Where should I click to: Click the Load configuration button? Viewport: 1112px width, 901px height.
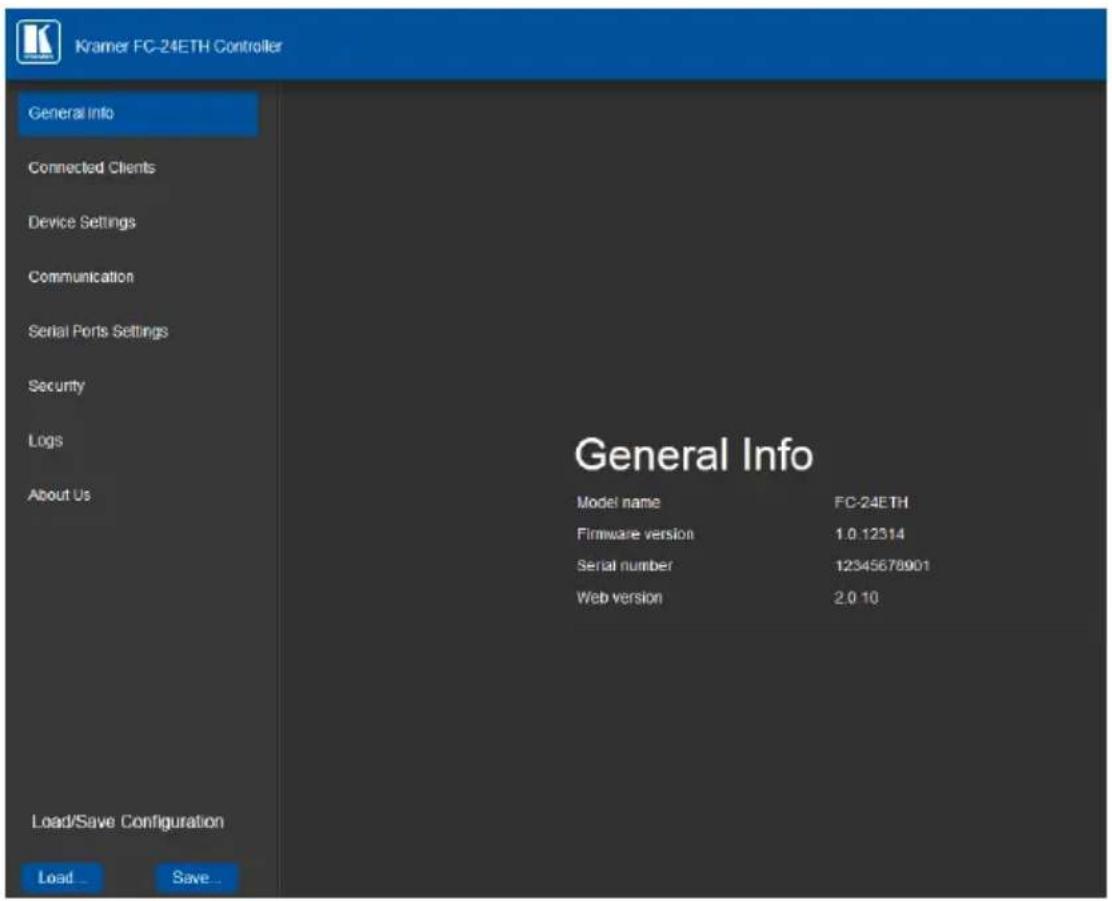(62, 878)
